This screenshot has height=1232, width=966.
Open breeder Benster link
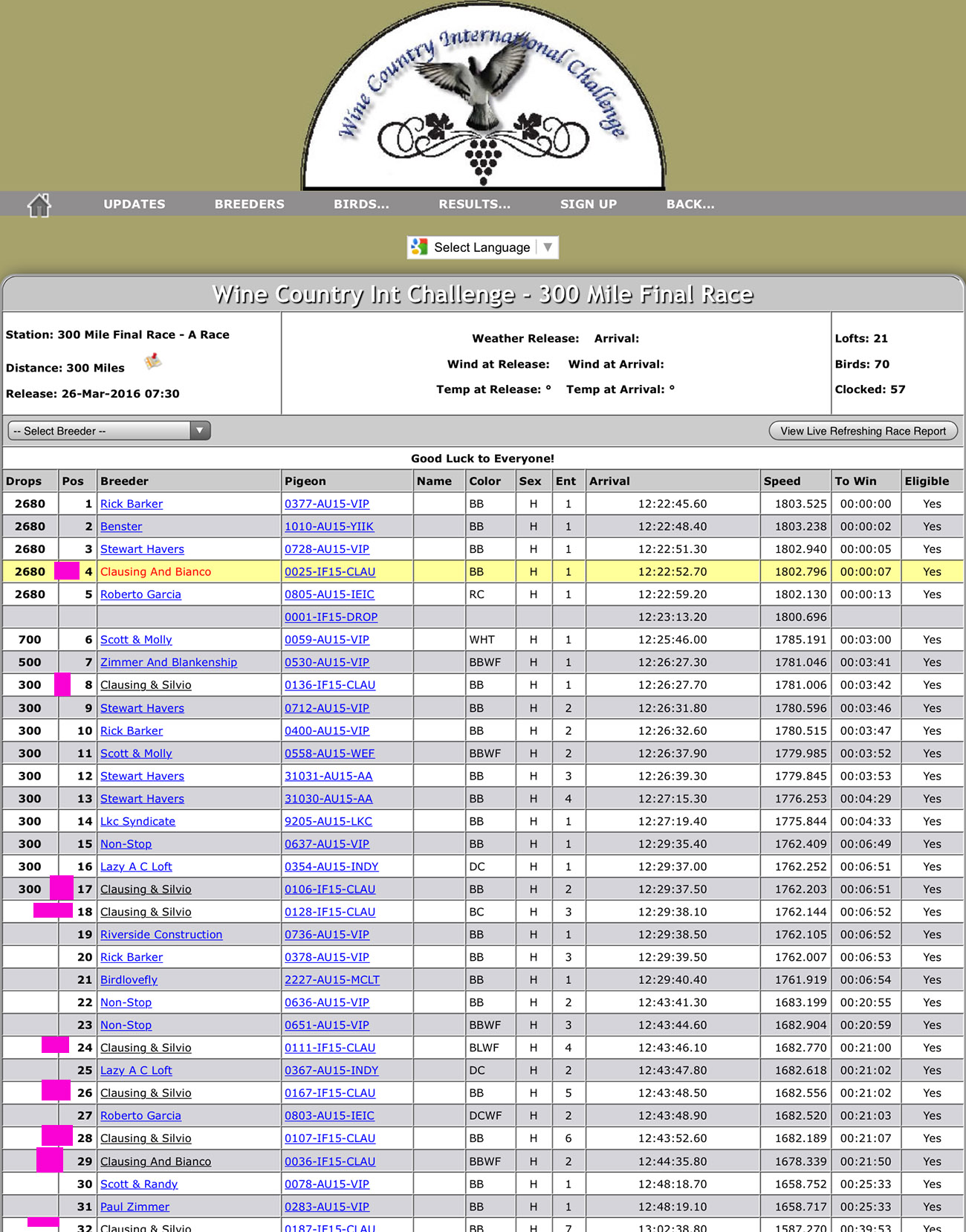click(121, 526)
